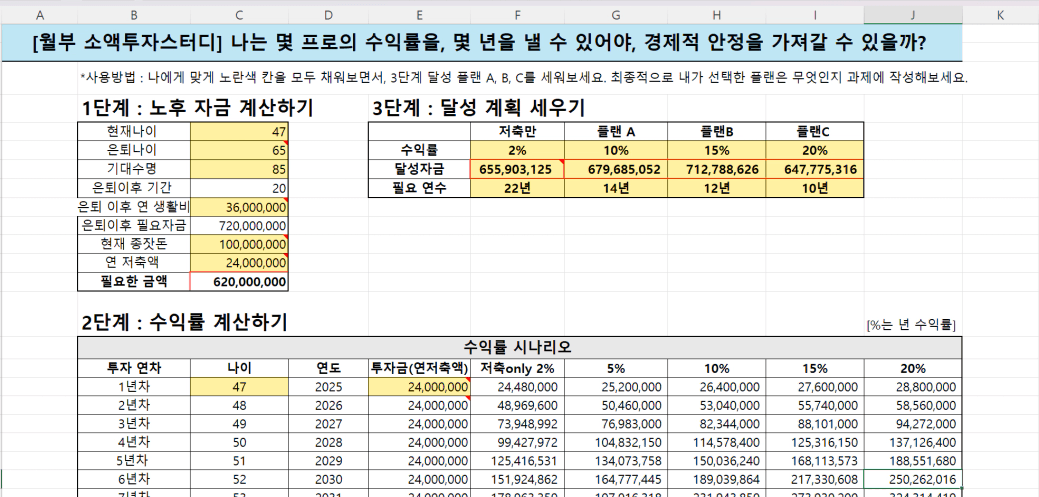Select the 은퇴나이 value cell 65
This screenshot has height=497, width=1039.
tap(239, 150)
